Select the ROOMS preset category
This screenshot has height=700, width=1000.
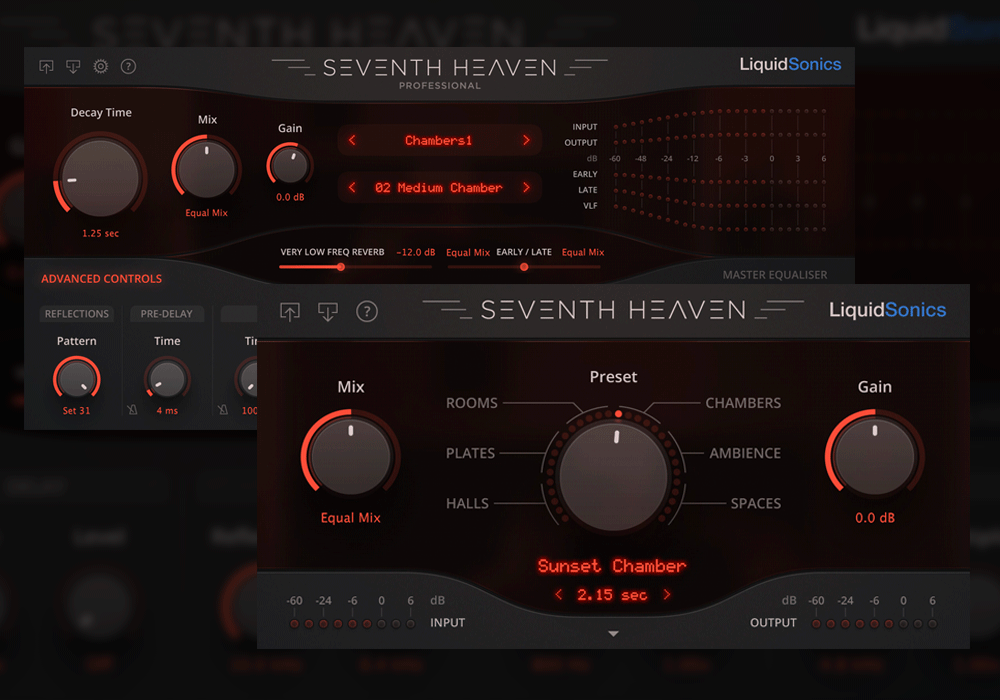[x=472, y=403]
